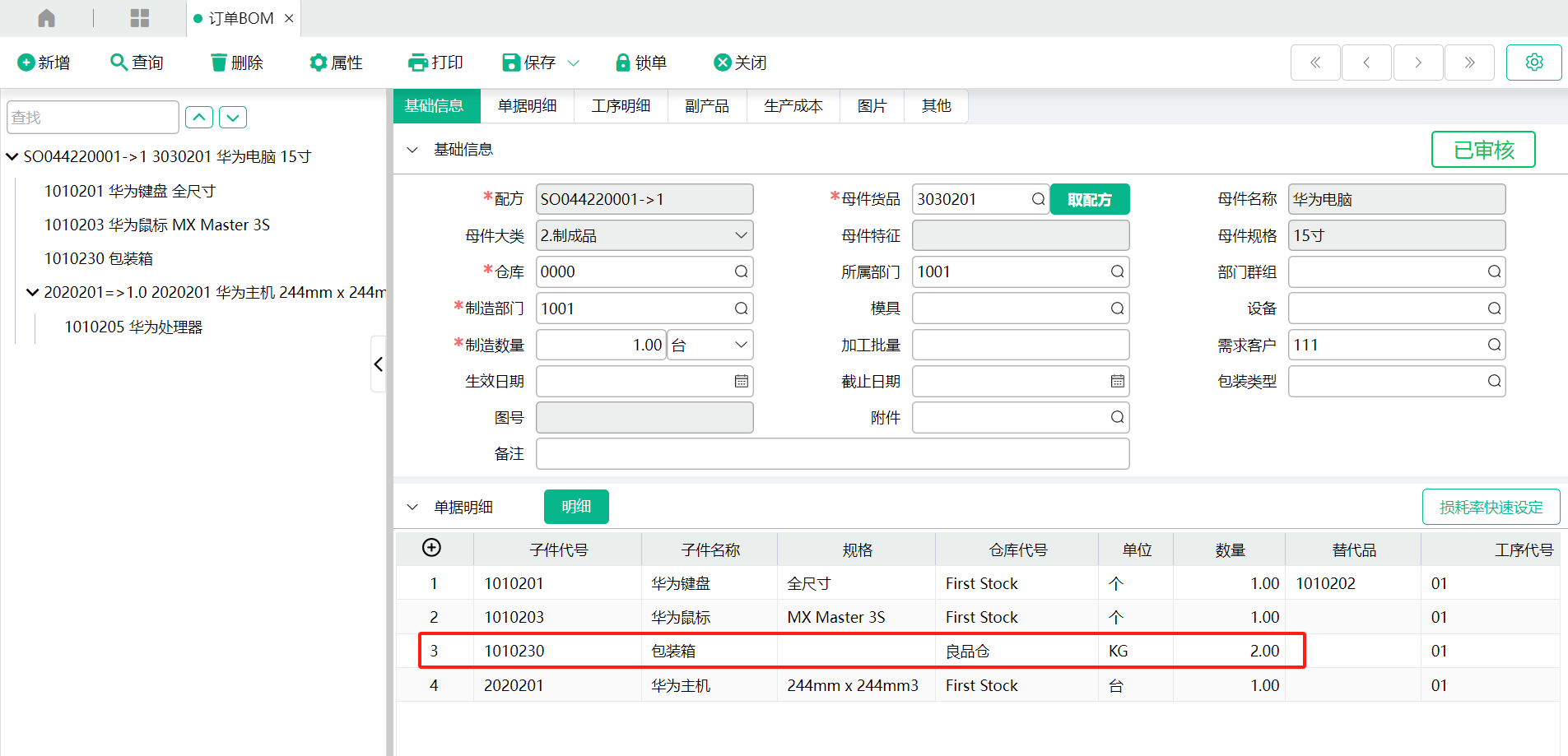Click the 取配方 button

point(1090,199)
